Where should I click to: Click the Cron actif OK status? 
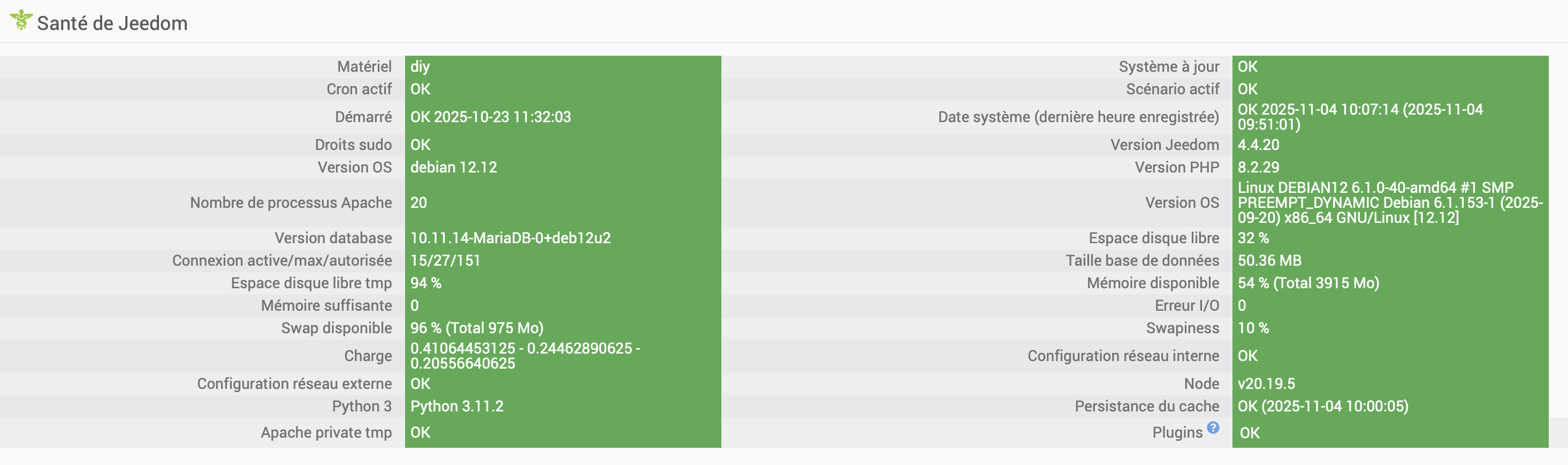click(420, 89)
